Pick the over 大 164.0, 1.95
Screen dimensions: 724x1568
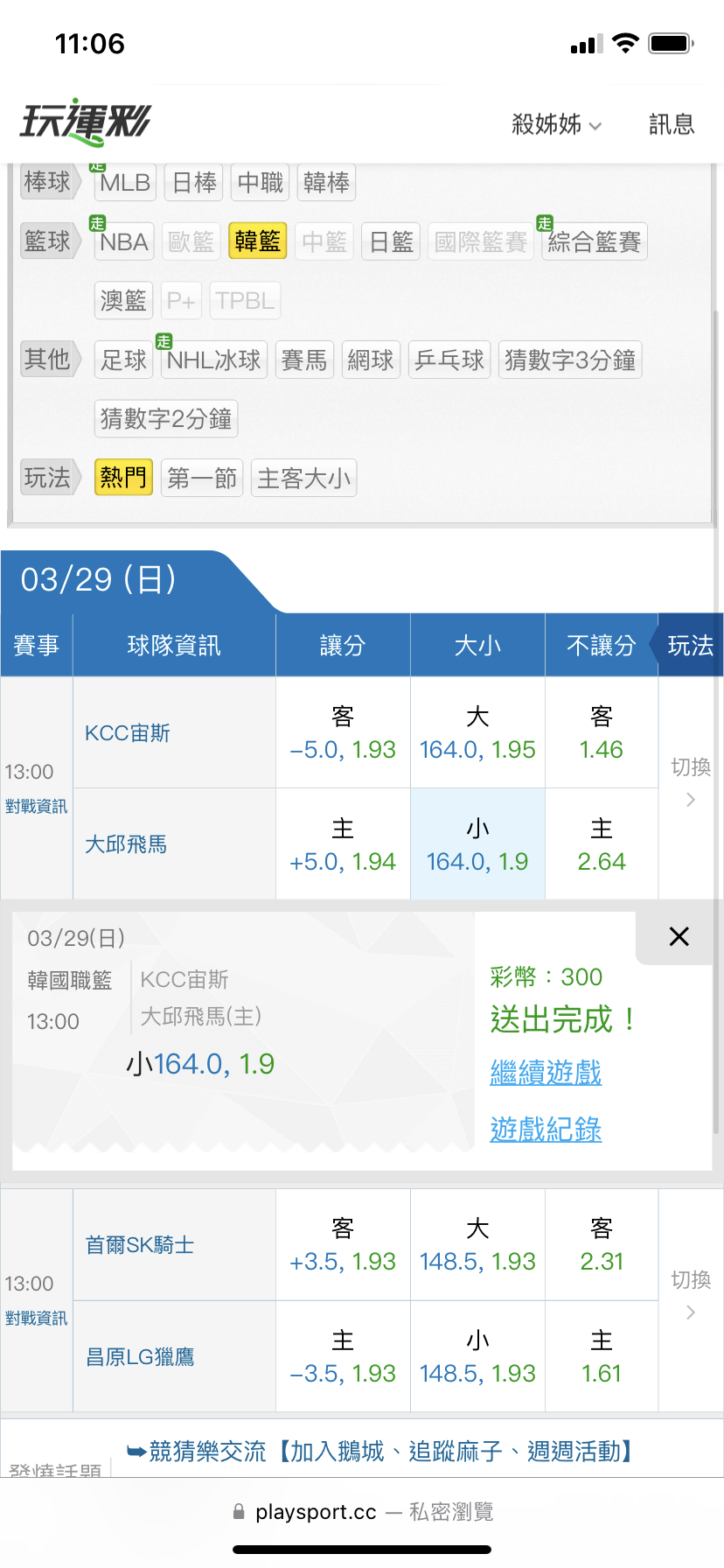point(477,733)
